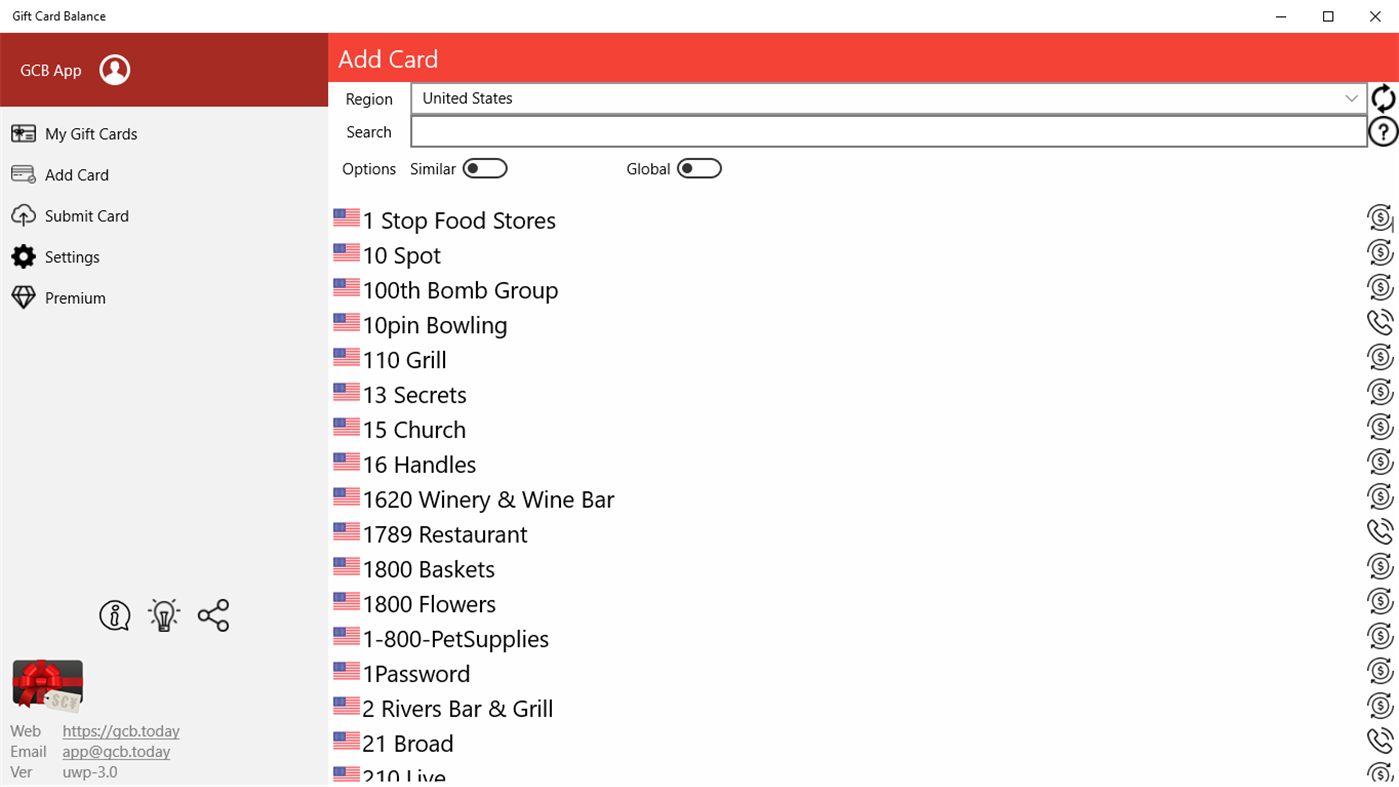Click inside the Search input field

[889, 131]
